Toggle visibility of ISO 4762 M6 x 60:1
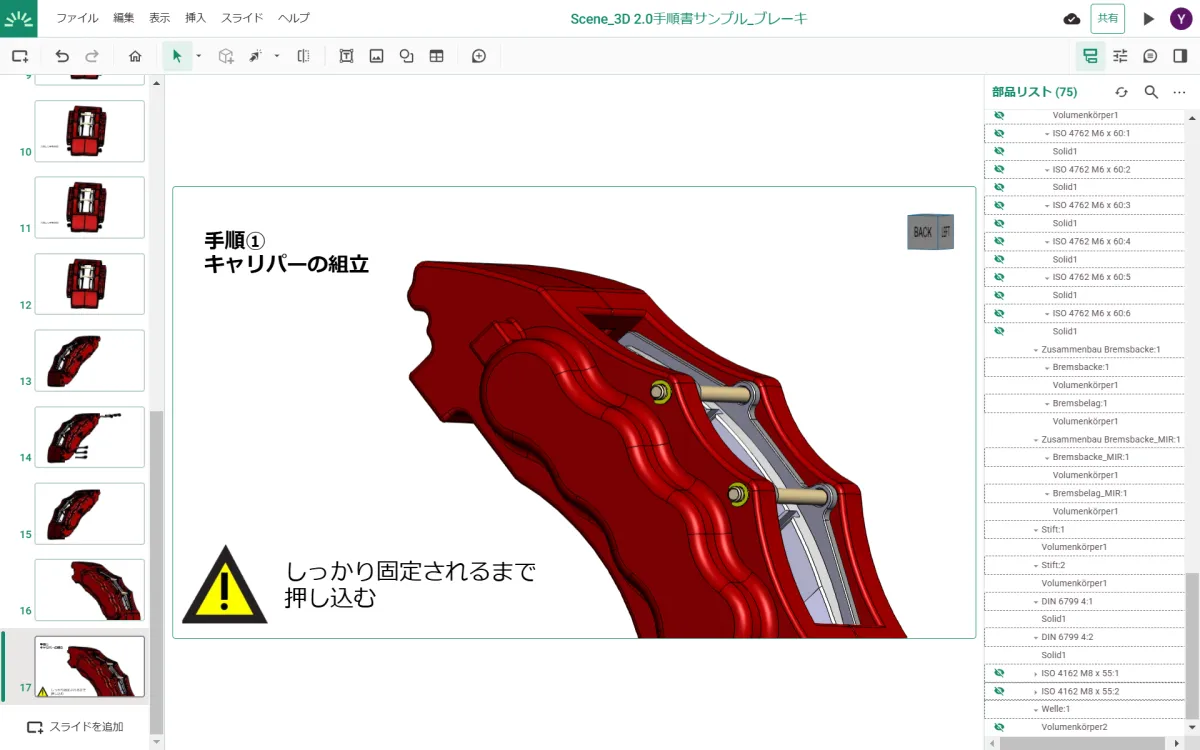 tap(998, 133)
